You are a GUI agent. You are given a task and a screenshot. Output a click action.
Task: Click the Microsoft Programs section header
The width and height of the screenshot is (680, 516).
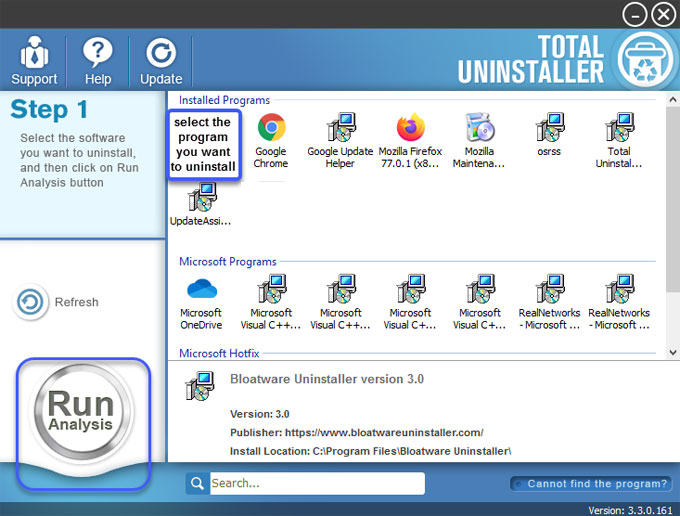(228, 261)
